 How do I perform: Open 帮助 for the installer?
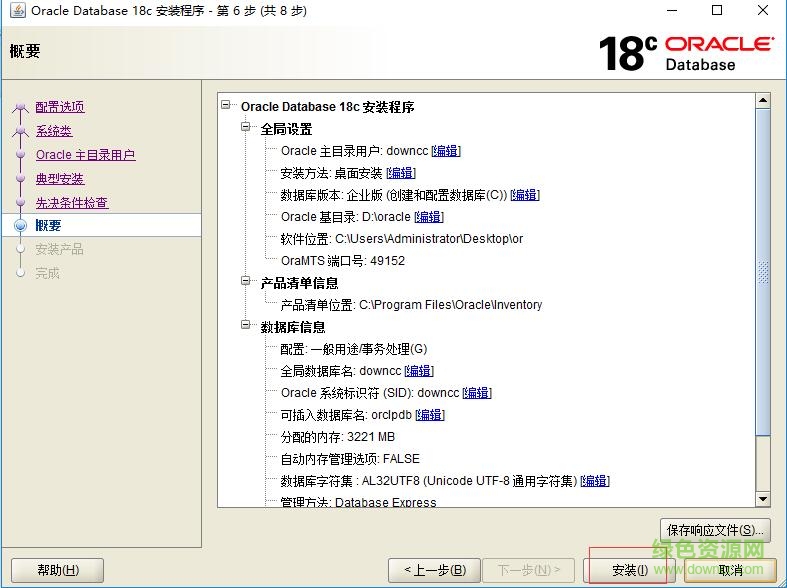[57, 570]
